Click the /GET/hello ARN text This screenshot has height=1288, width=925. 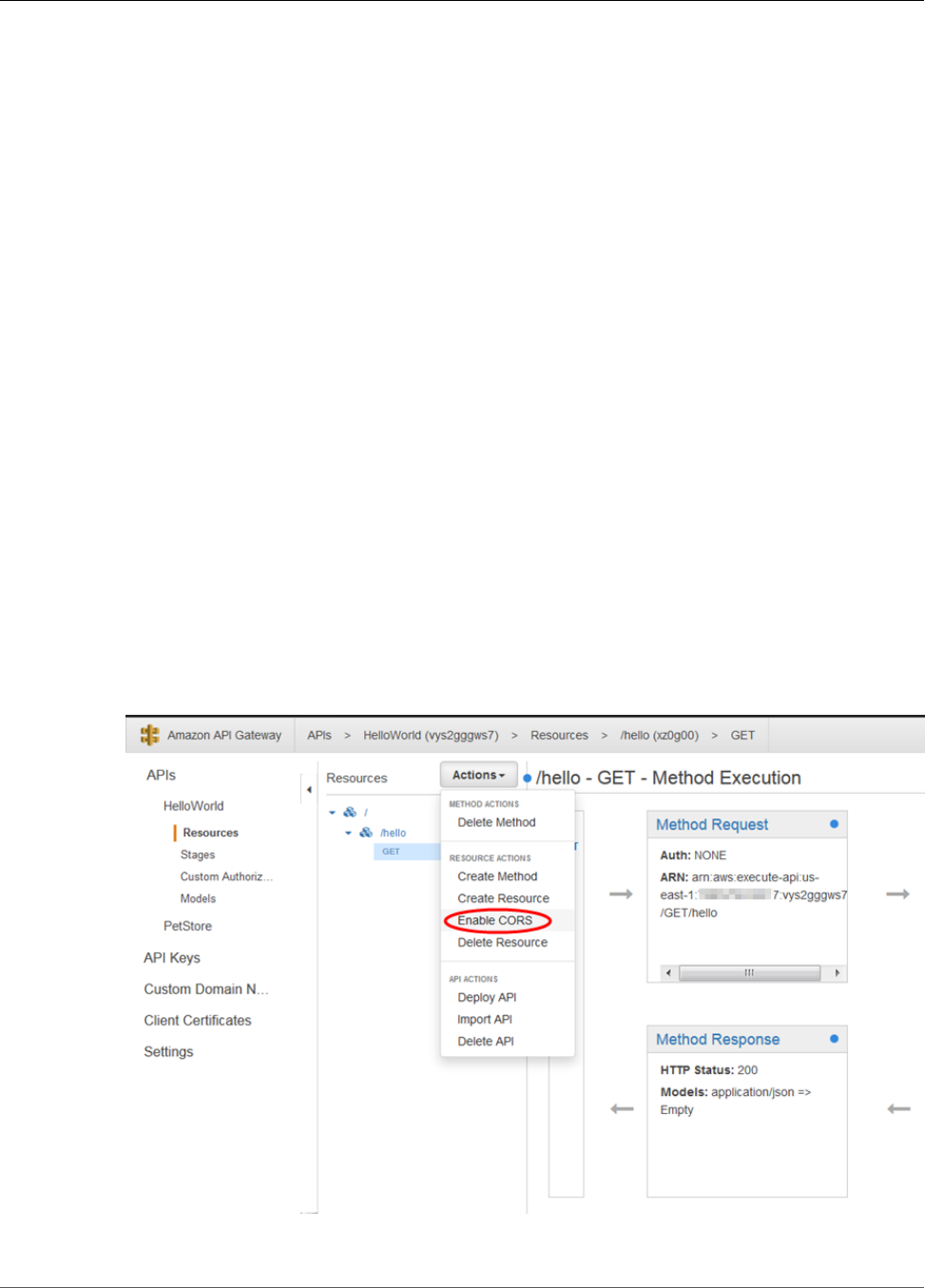[689, 913]
